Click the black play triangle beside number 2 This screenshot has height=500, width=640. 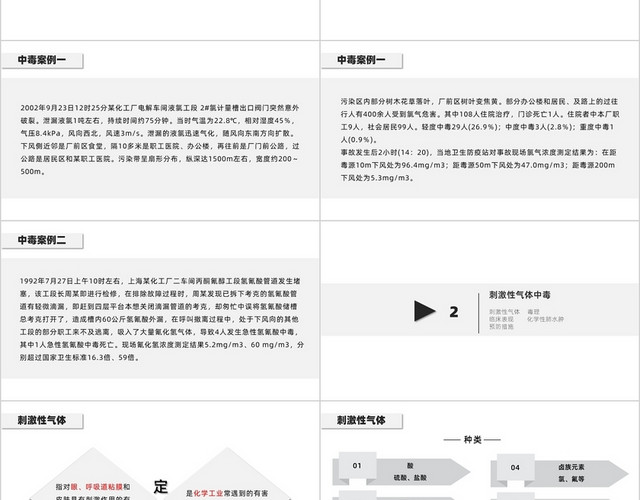tap(424, 311)
